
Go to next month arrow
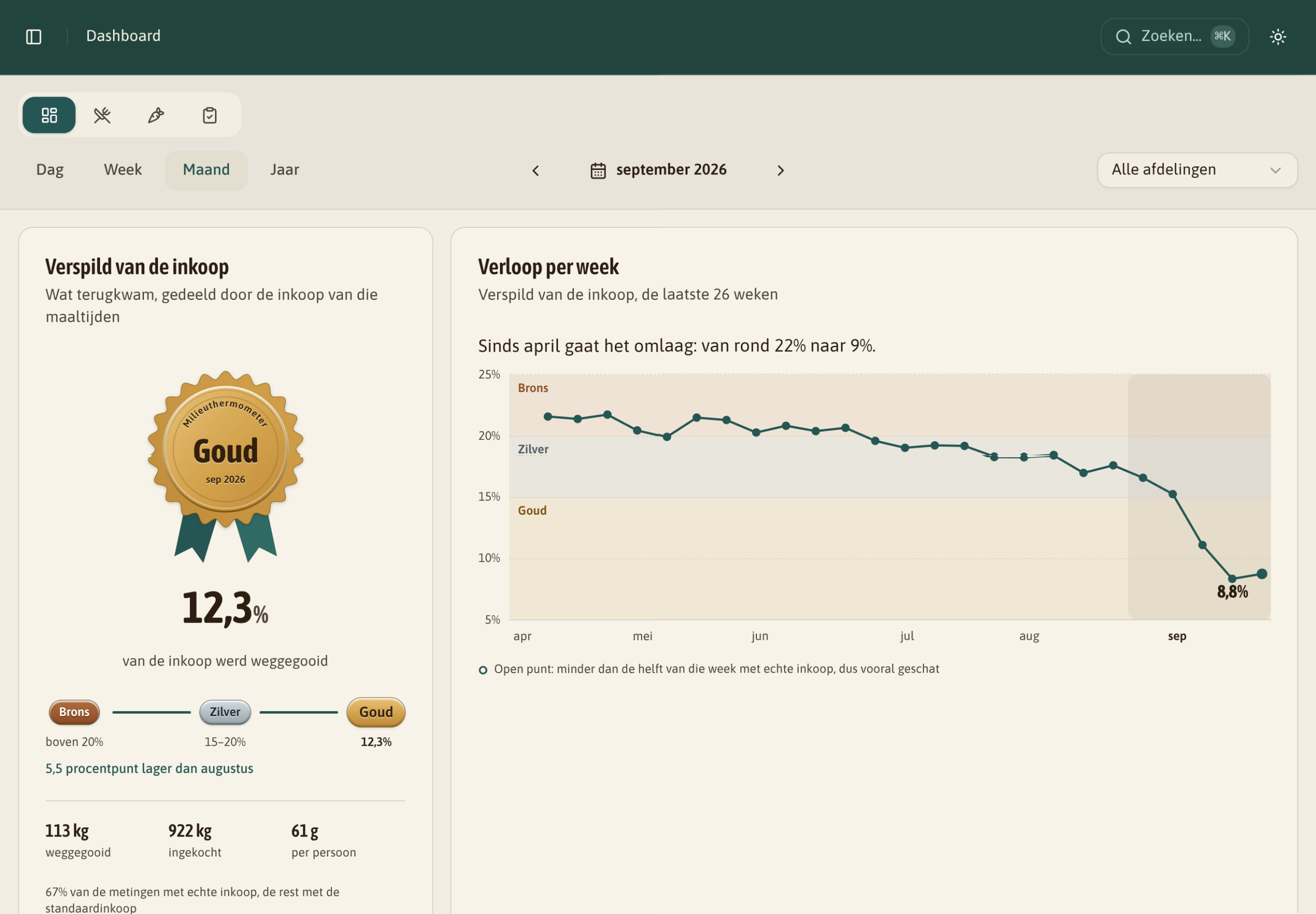780,171
